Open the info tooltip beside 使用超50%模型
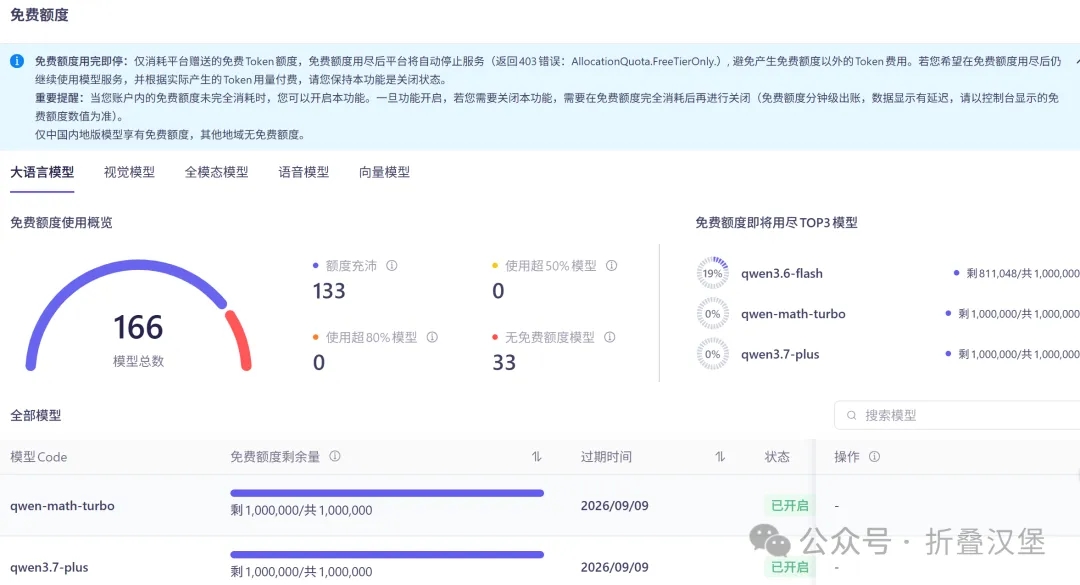The width and height of the screenshot is (1080, 585). [611, 265]
